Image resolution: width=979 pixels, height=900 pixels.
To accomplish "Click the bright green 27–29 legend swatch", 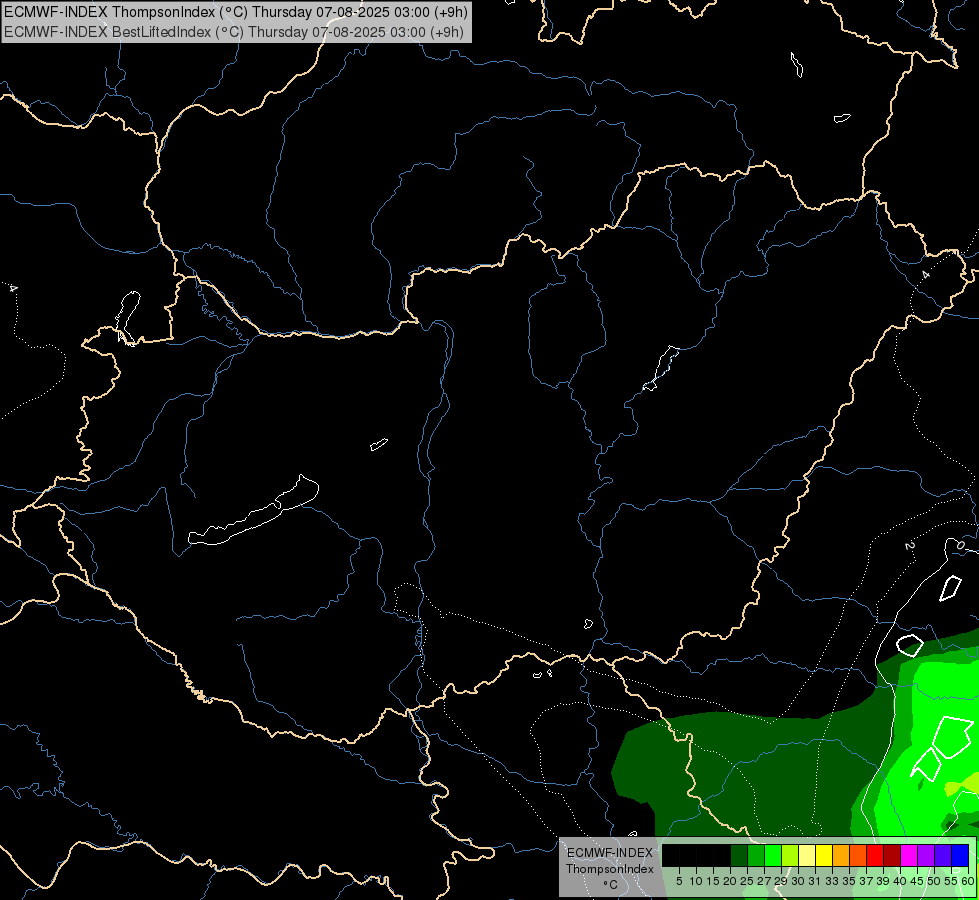I will 773,855.
